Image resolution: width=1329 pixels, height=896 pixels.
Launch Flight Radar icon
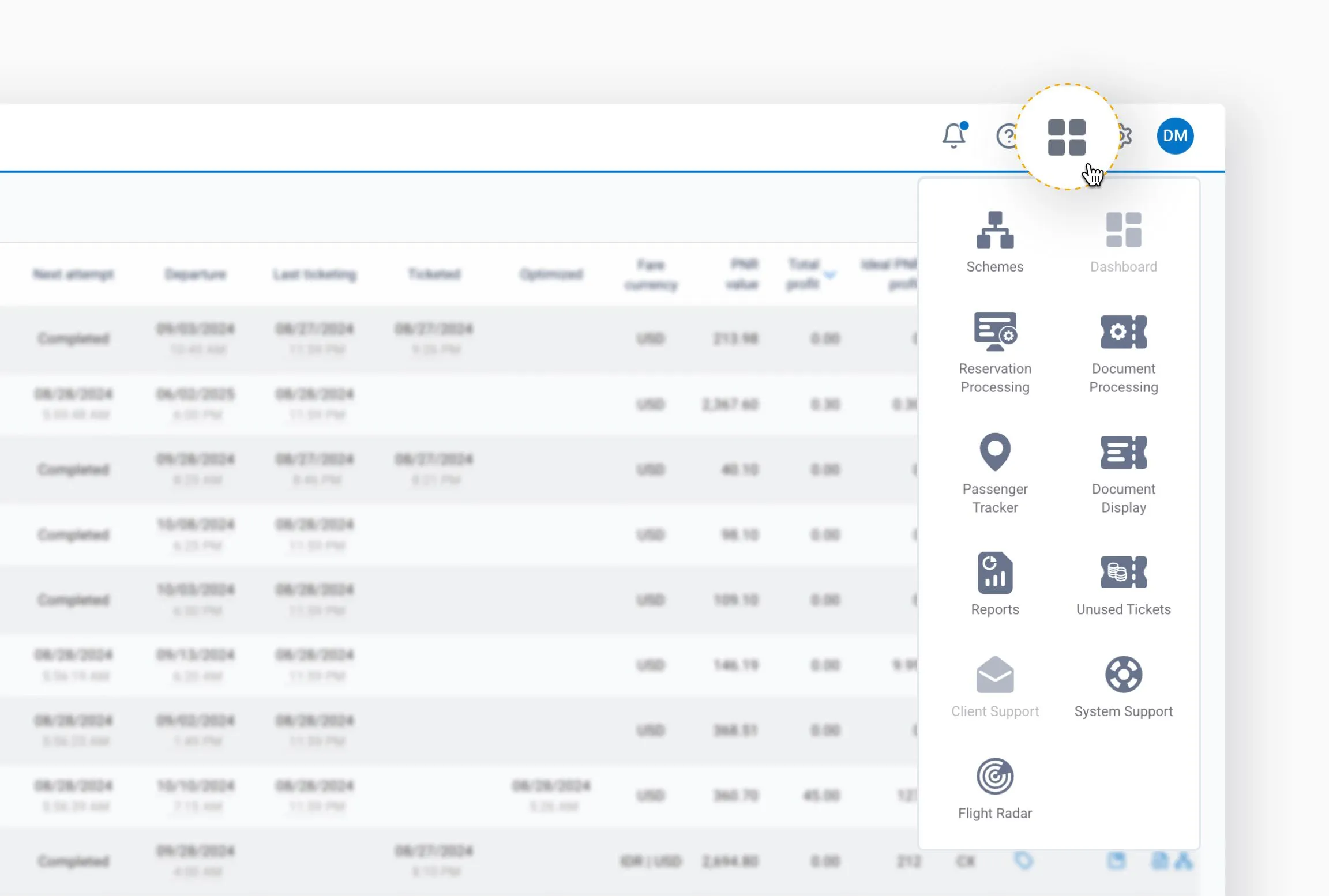click(x=994, y=776)
